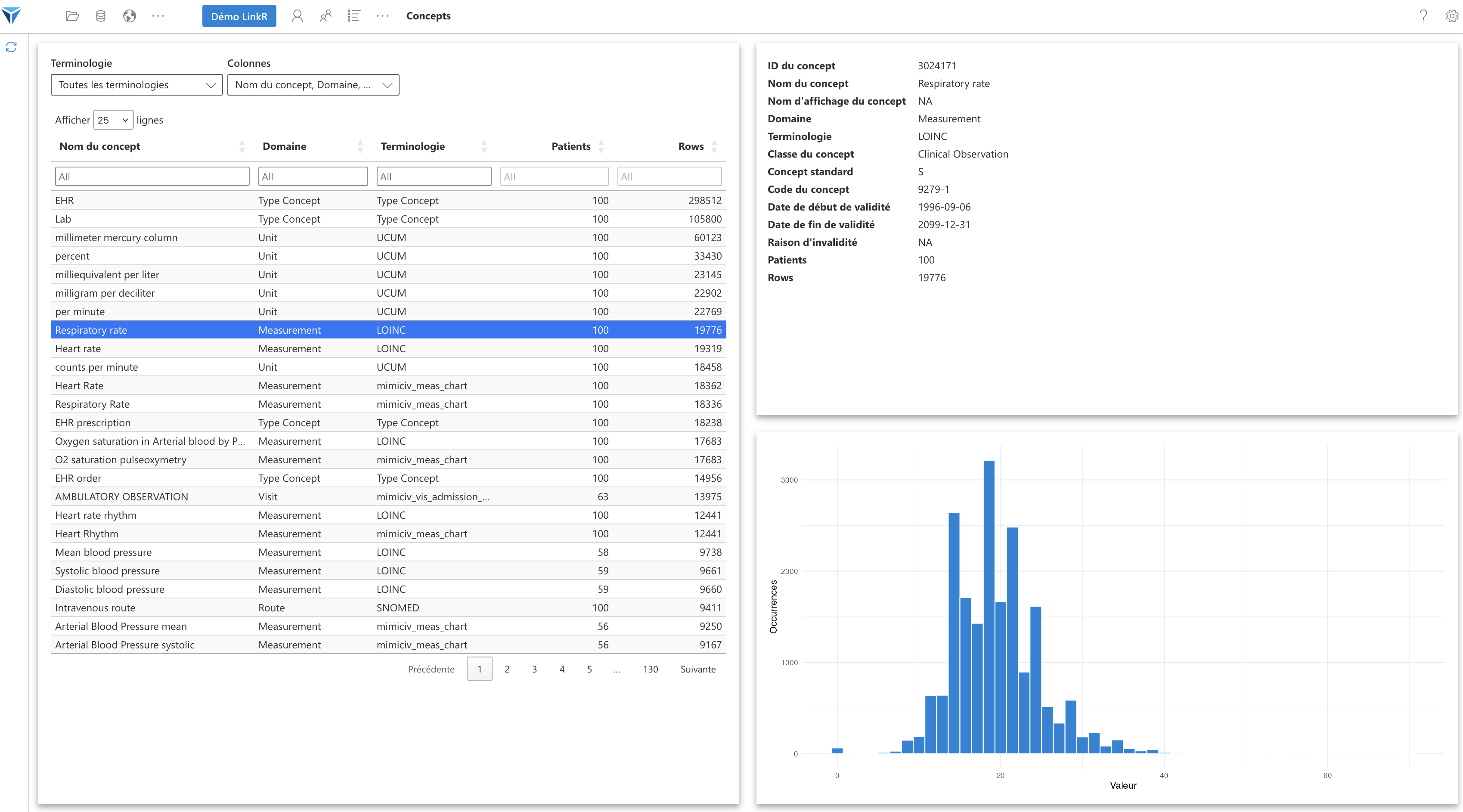
Task: Select the percent unit row
Action: point(388,256)
